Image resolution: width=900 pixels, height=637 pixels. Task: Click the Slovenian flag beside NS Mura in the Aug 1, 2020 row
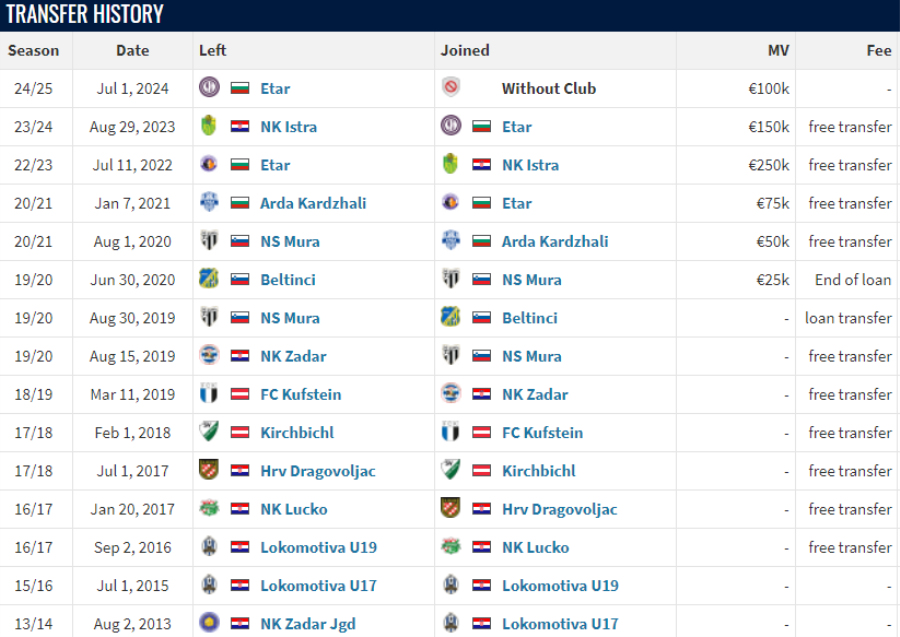[x=240, y=242]
